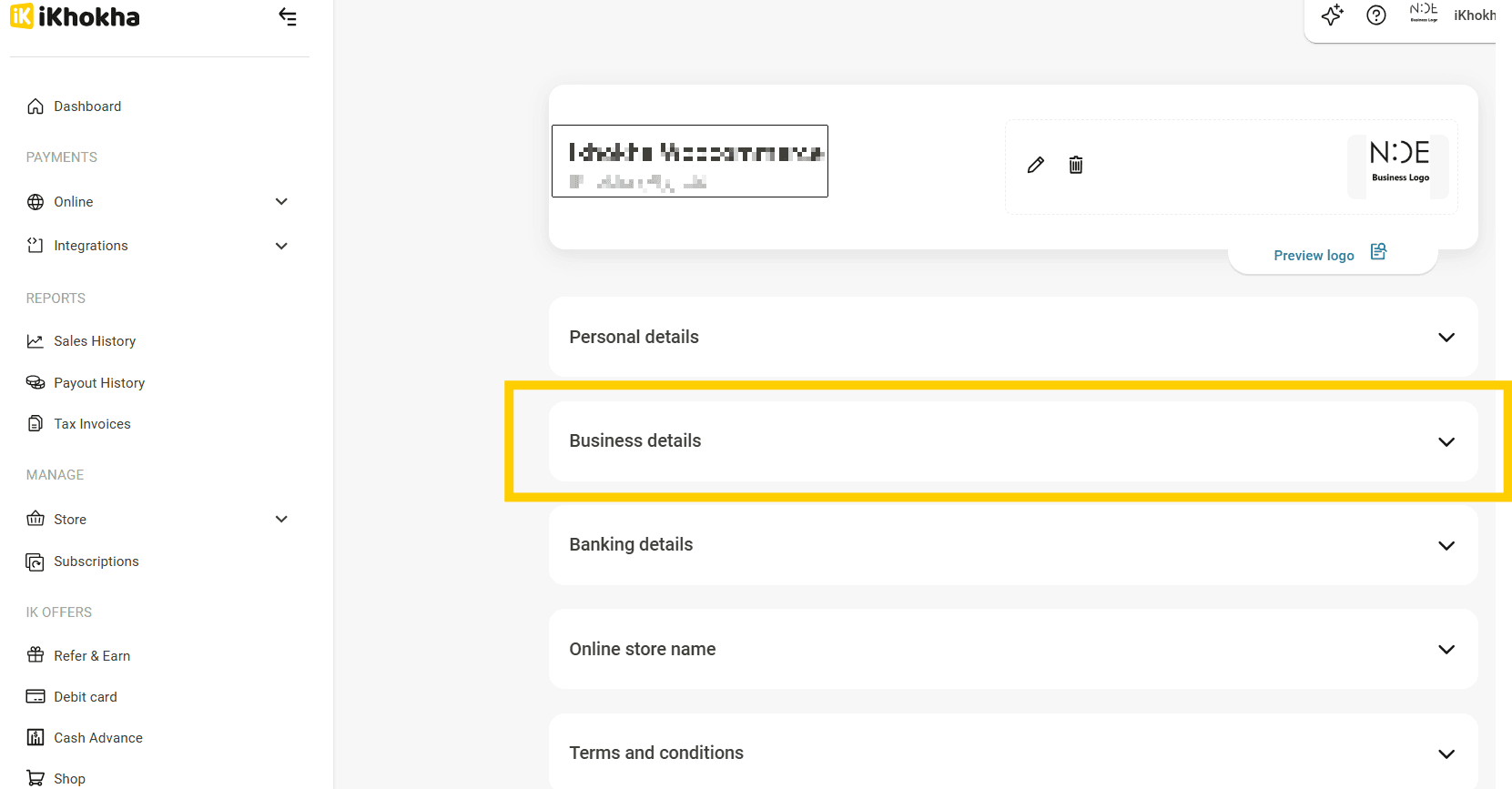Open the Payout History page
Screen dimensions: 1512x789
pyautogui.click(x=99, y=383)
